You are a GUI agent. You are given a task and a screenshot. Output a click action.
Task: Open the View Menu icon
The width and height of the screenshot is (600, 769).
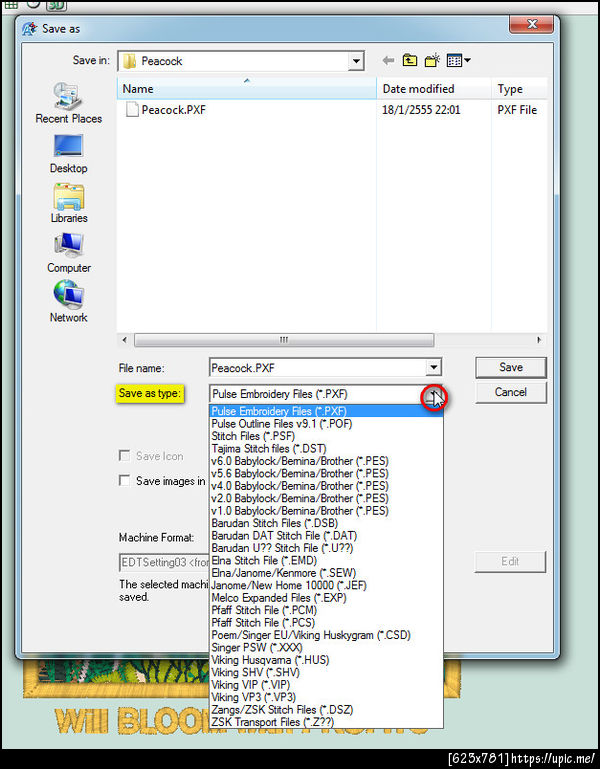pos(459,61)
